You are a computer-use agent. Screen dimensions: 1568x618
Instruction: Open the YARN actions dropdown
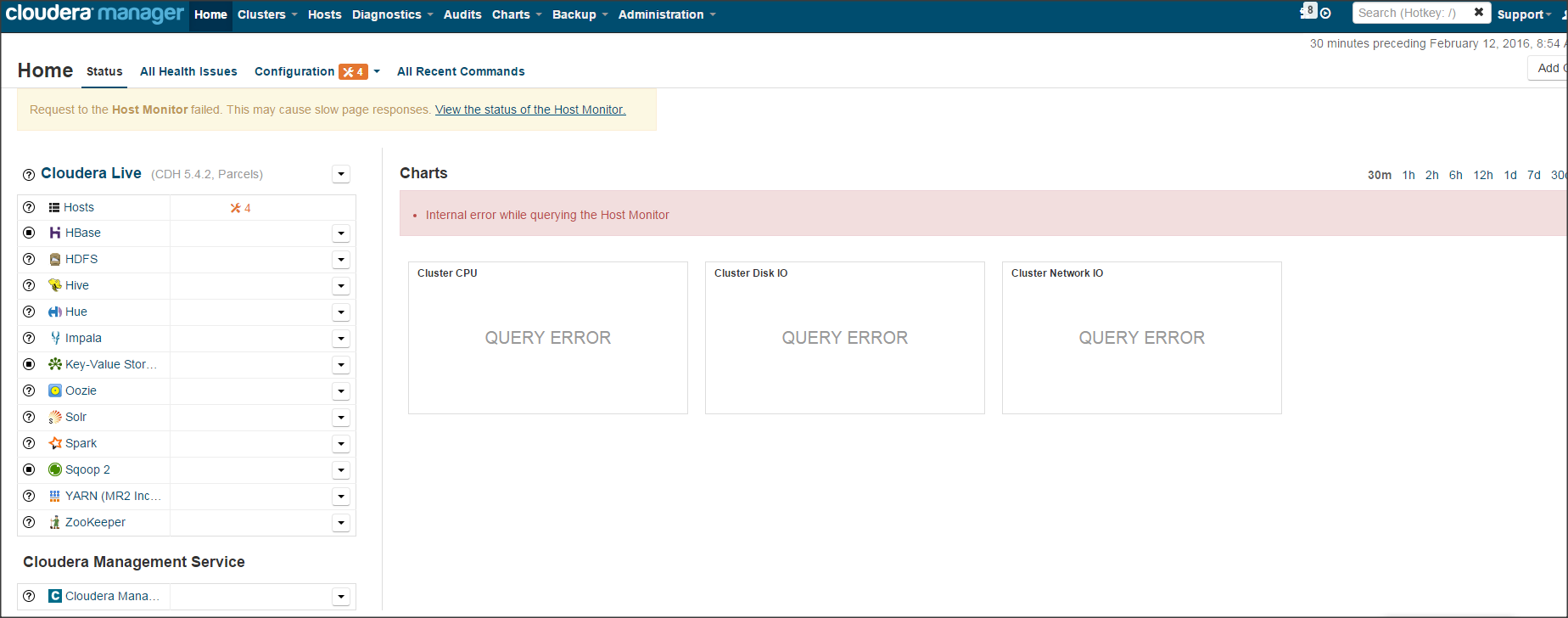coord(341,497)
